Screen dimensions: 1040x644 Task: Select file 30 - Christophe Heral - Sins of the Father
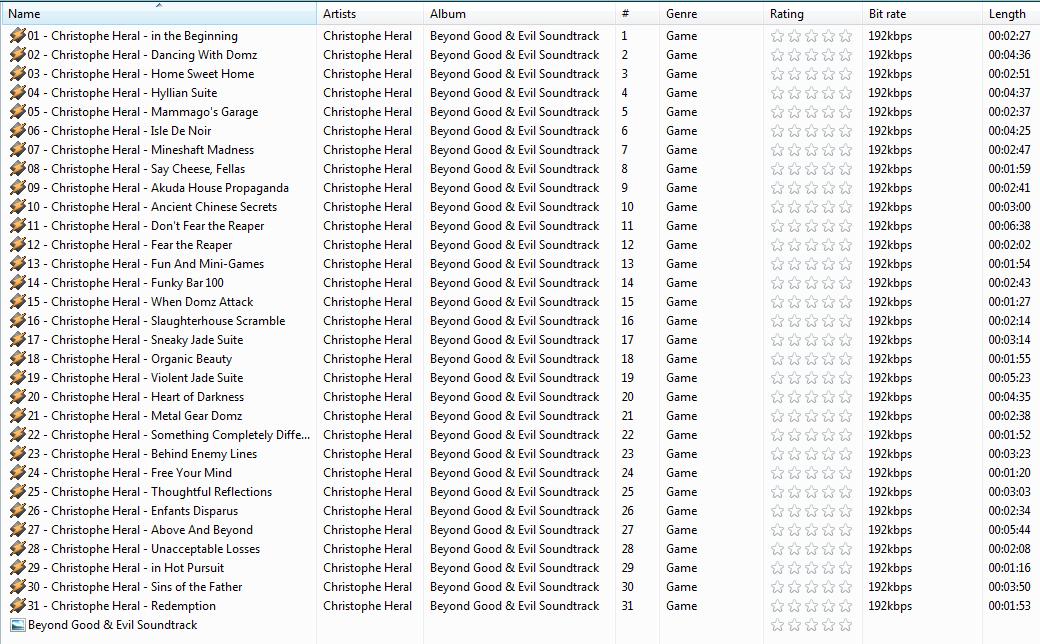(x=135, y=587)
